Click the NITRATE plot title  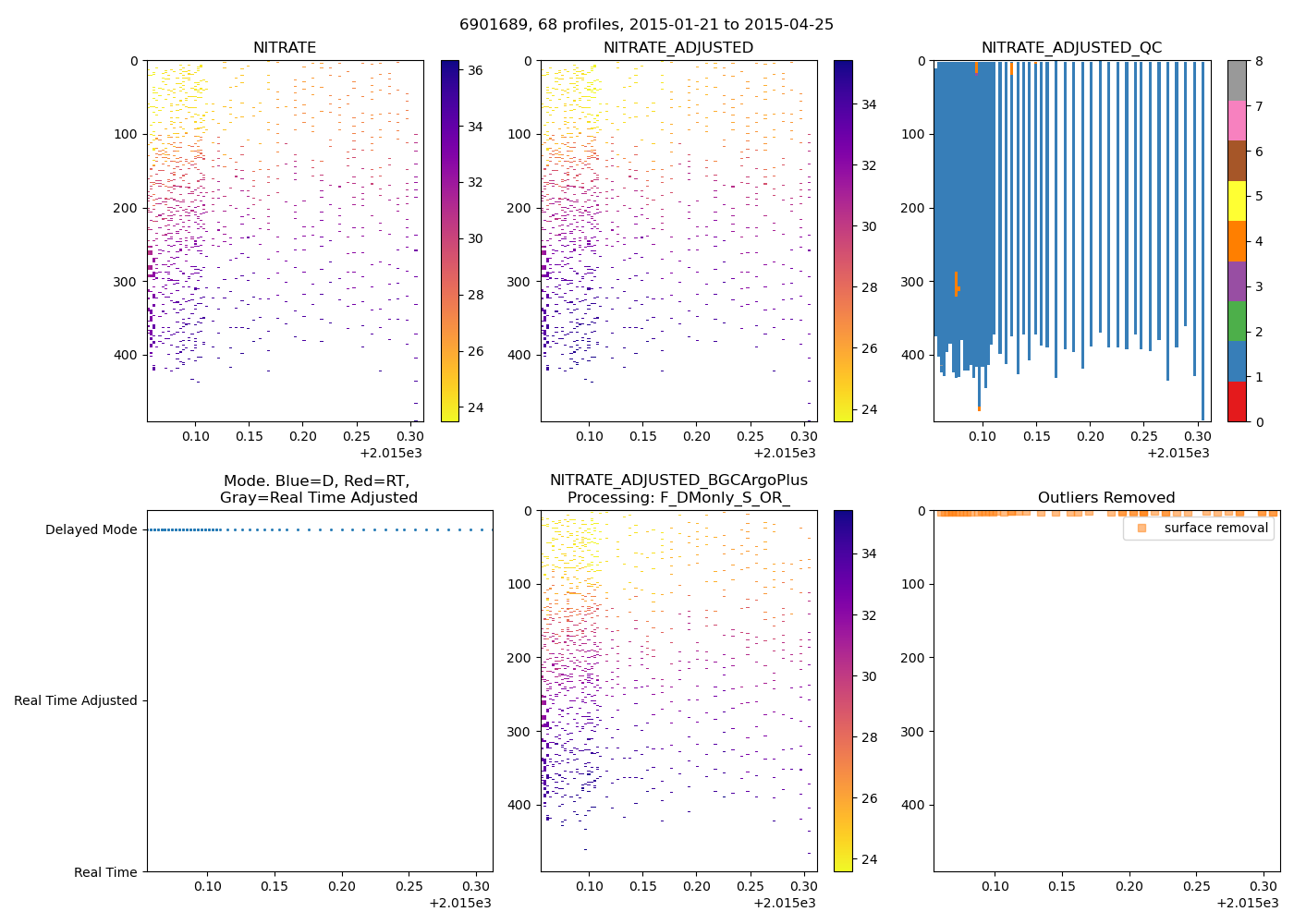pyautogui.click(x=285, y=48)
